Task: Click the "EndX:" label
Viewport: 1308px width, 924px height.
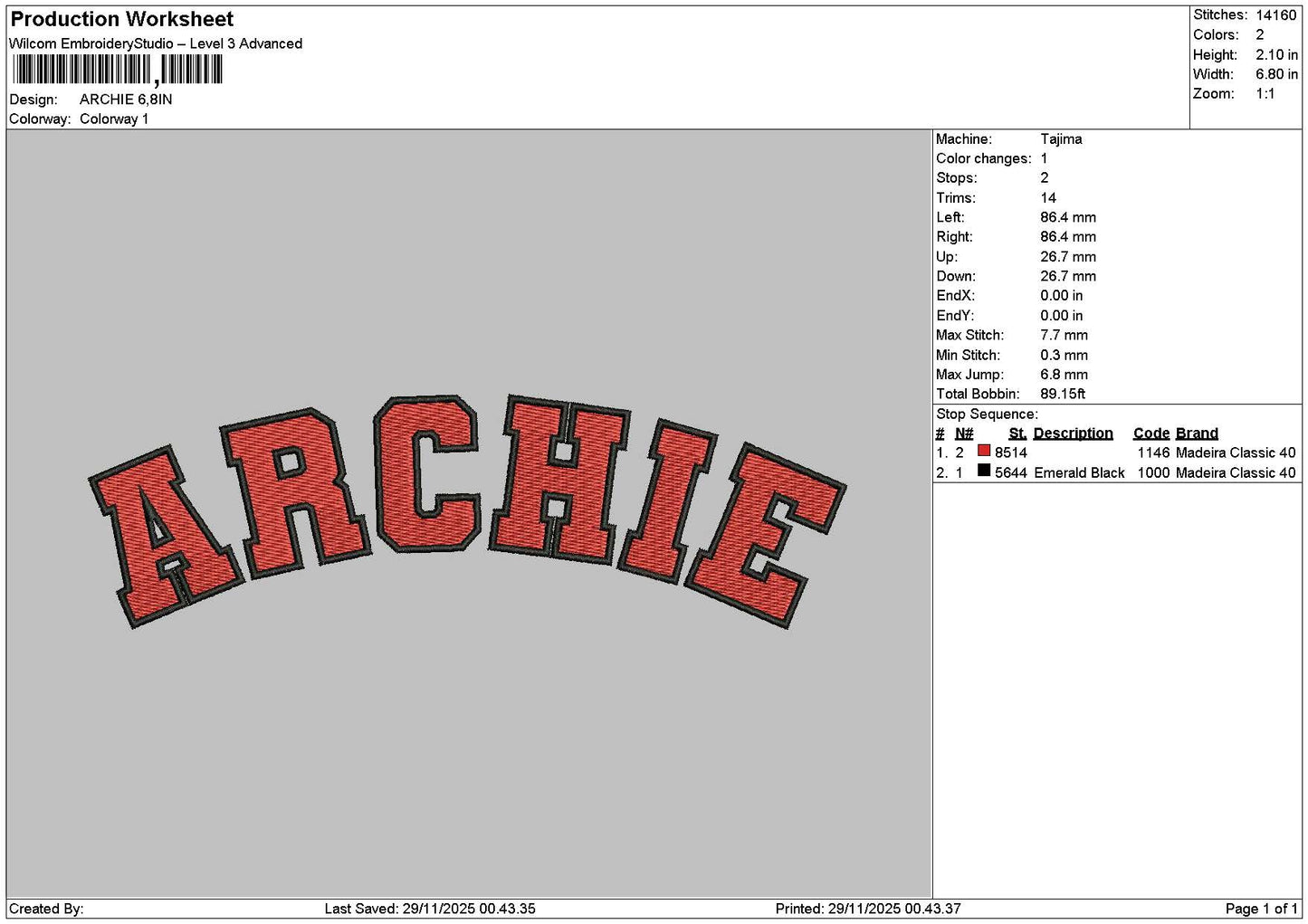Action: tap(955, 296)
